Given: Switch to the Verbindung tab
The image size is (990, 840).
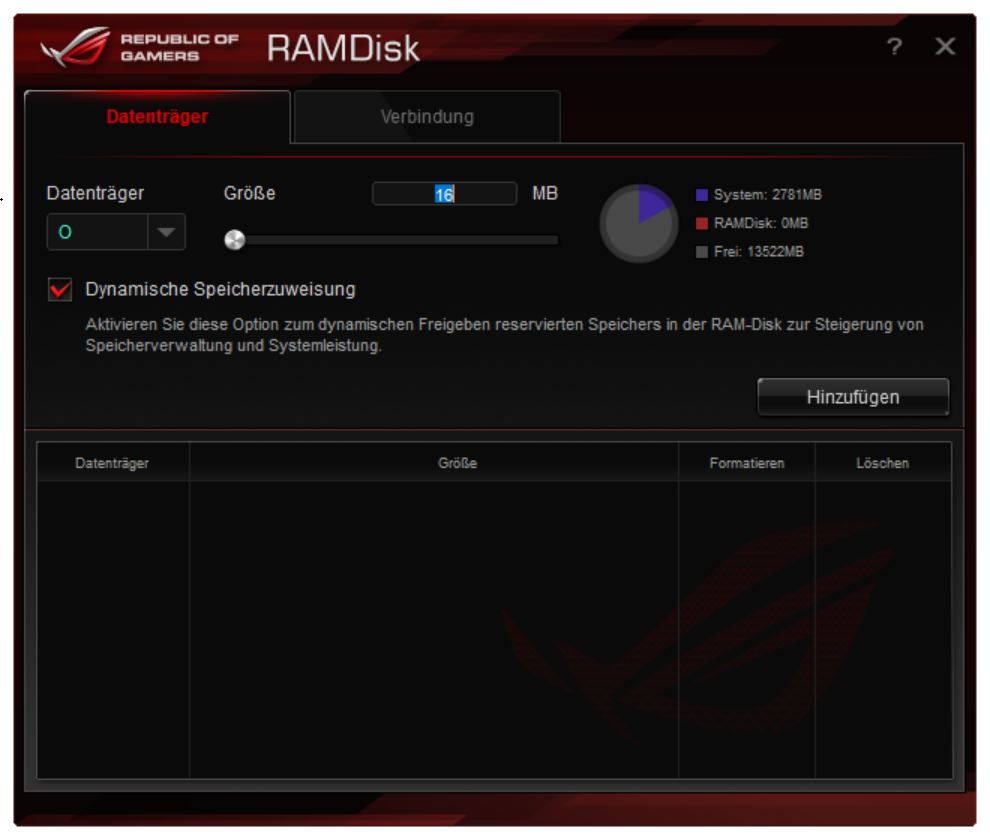Looking at the screenshot, I should pyautogui.click(x=427, y=117).
